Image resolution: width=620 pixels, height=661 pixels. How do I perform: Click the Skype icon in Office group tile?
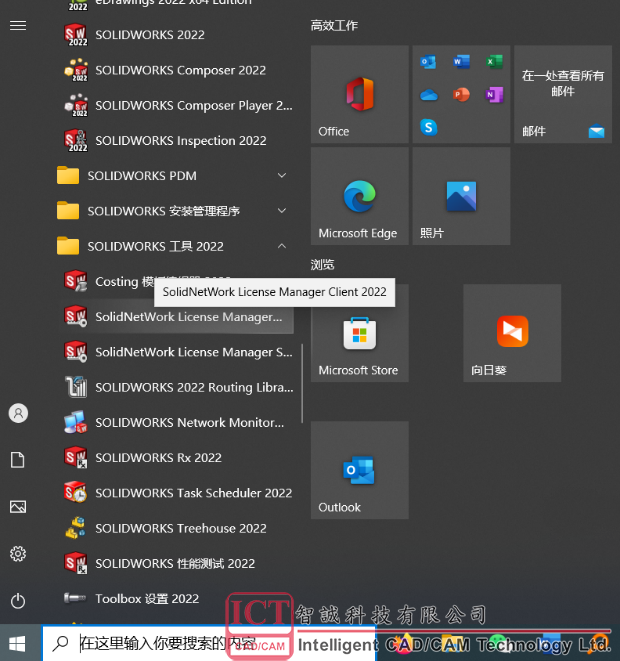[429, 127]
